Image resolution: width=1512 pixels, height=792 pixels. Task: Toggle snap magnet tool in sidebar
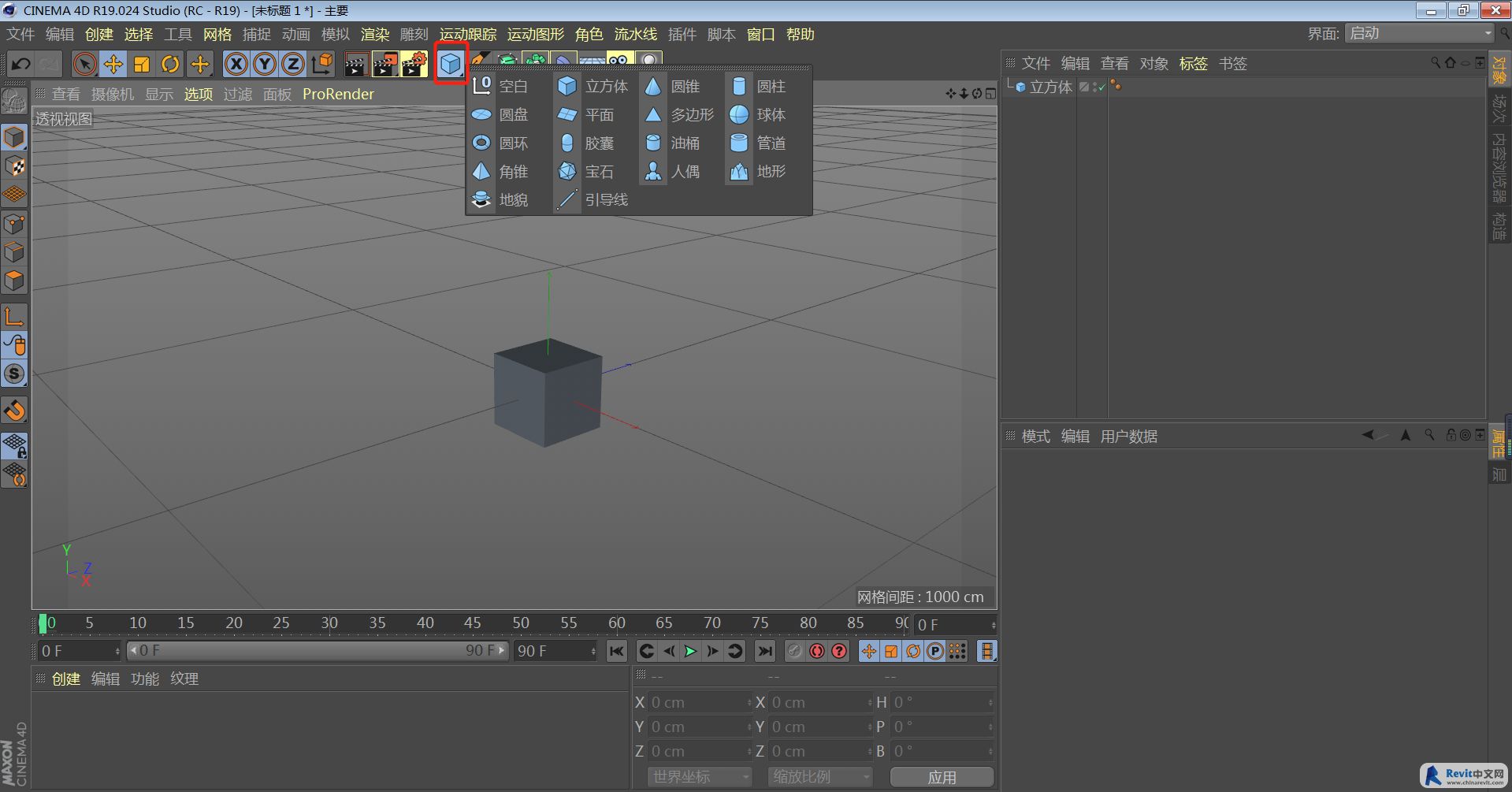pyautogui.click(x=15, y=411)
